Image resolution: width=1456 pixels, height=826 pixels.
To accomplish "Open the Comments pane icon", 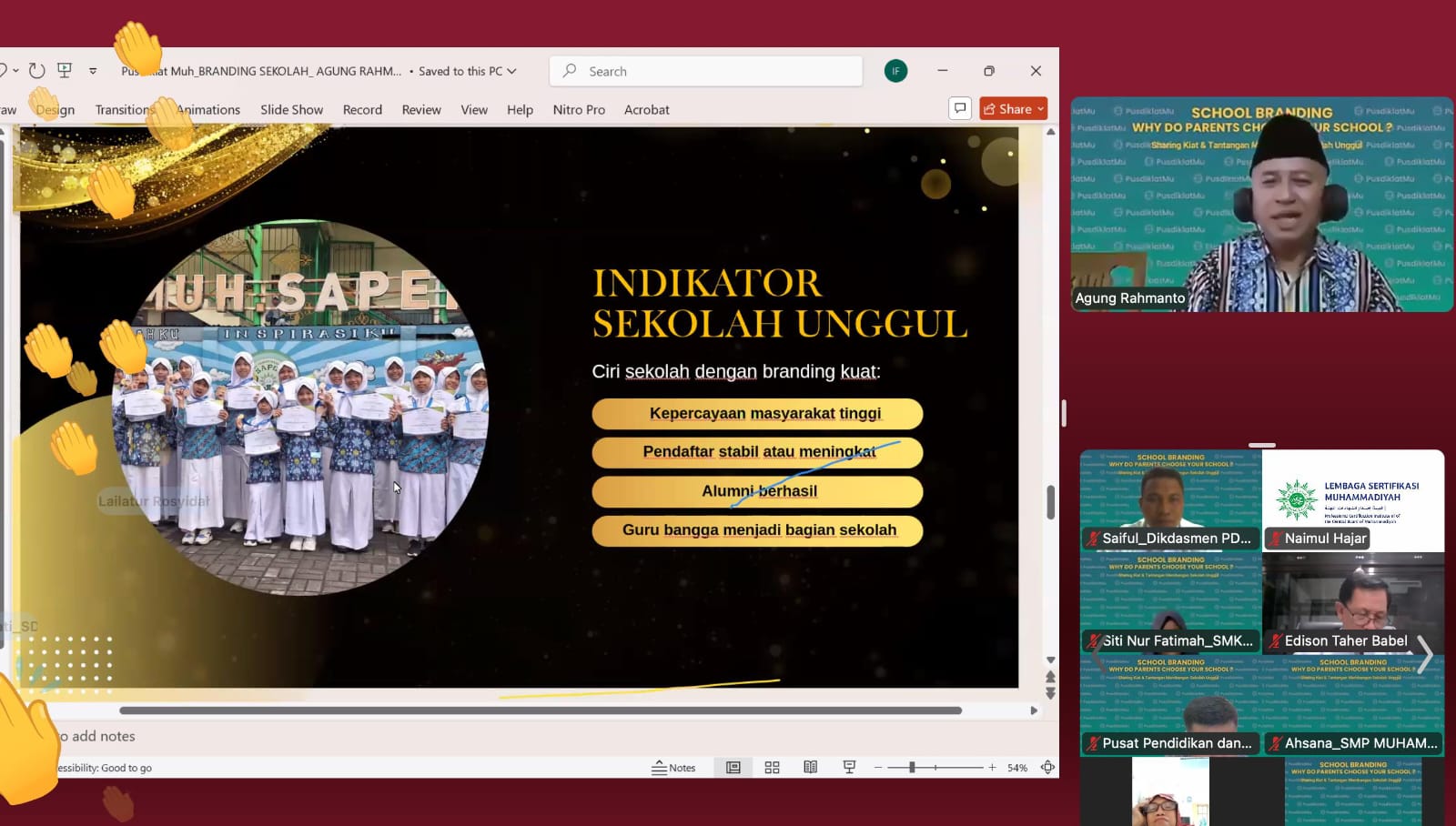I will (x=959, y=108).
